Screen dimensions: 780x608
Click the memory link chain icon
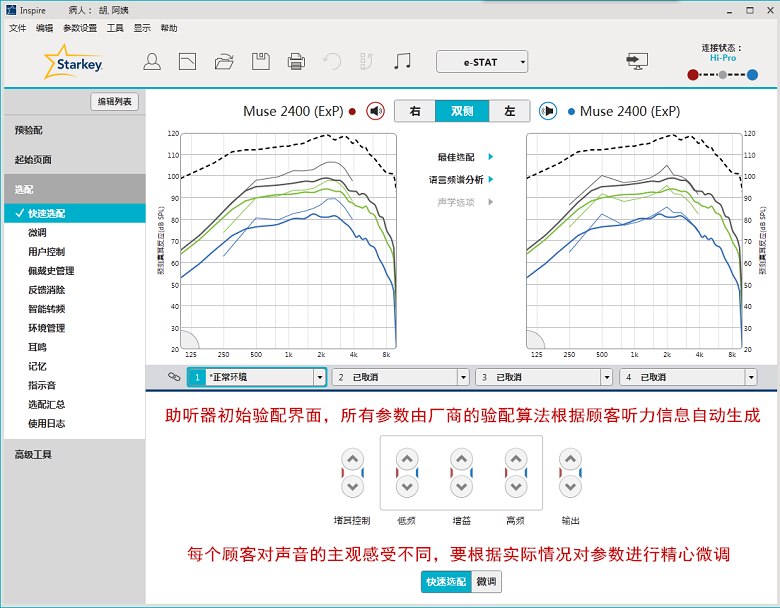[x=173, y=377]
